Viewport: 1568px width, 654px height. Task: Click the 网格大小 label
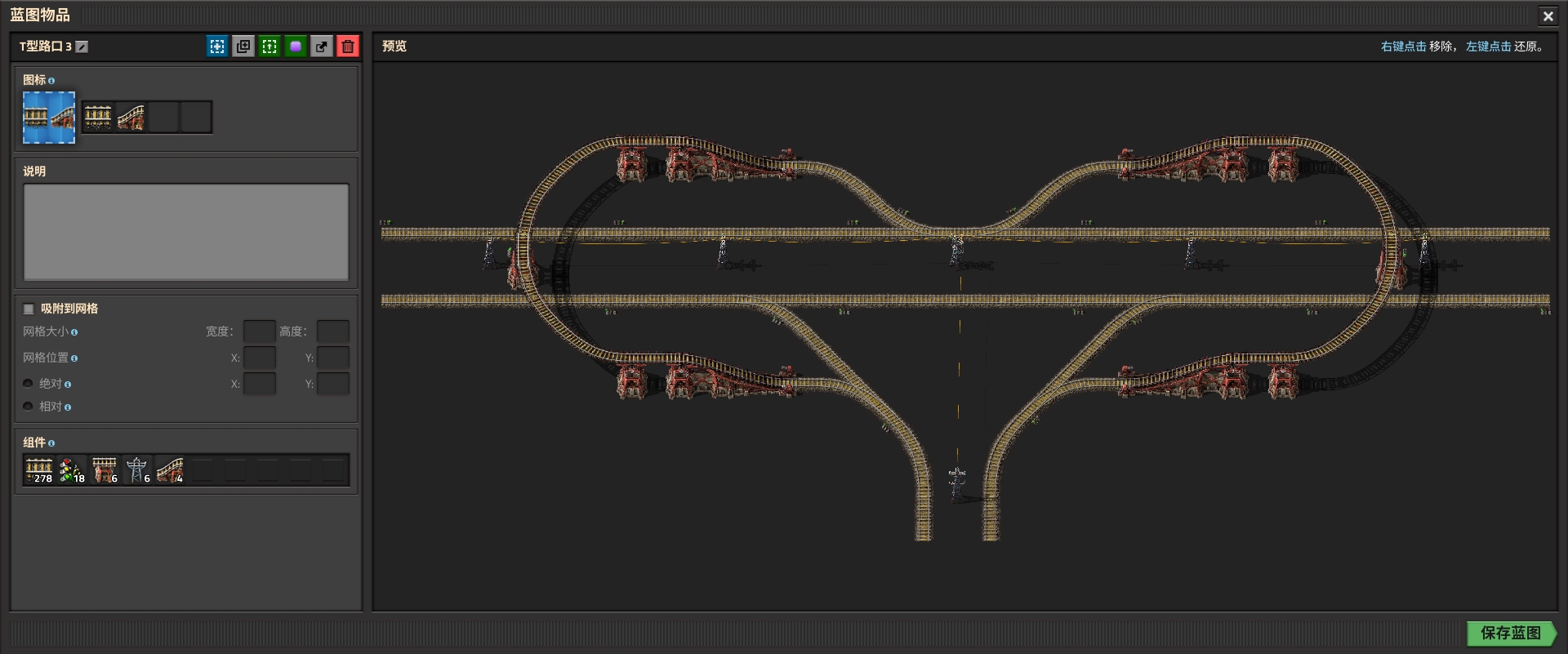click(46, 331)
